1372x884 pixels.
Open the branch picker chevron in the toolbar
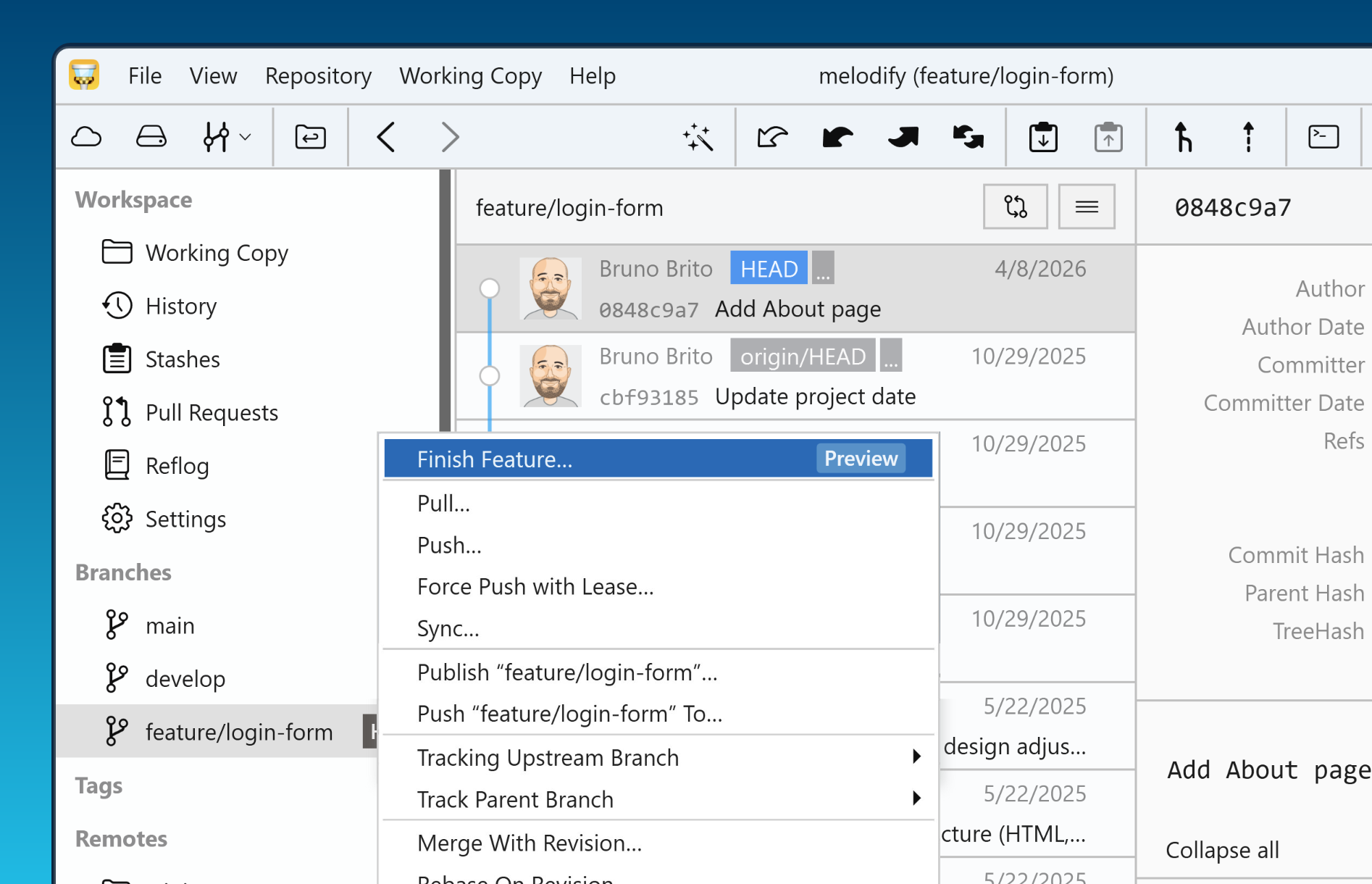pyautogui.click(x=245, y=138)
